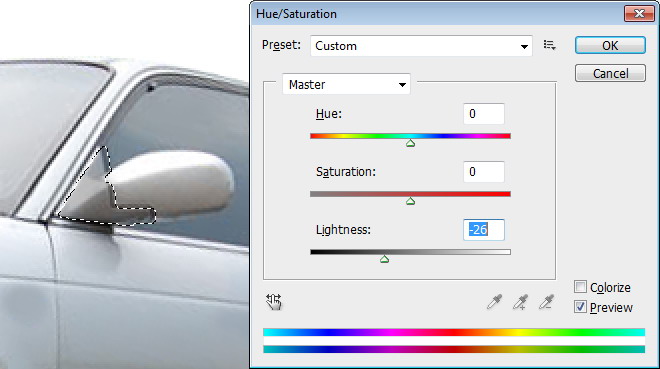Click the top color spectrum bar

pyautogui.click(x=454, y=332)
